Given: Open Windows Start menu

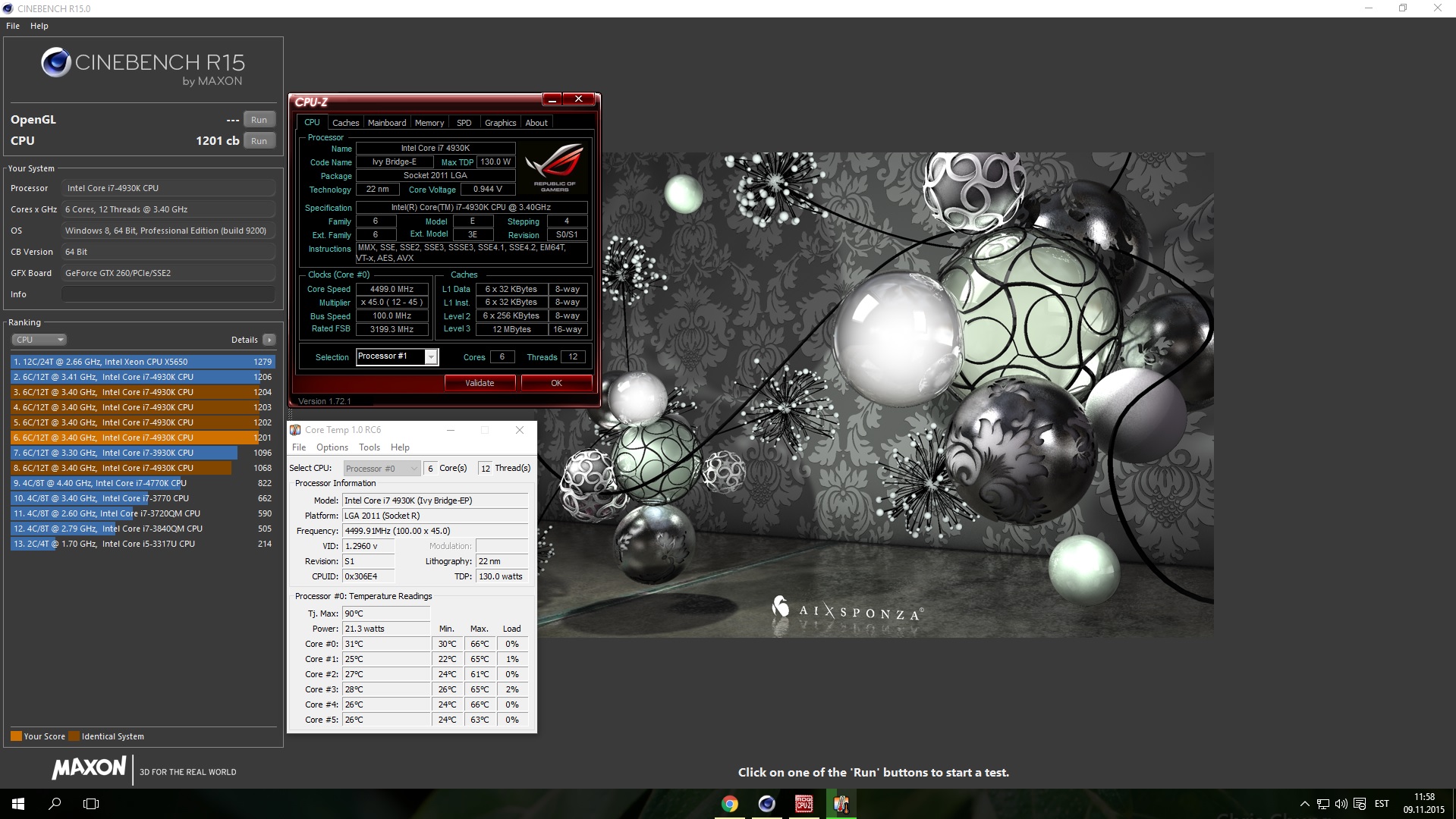Looking at the screenshot, I should click(x=18, y=804).
